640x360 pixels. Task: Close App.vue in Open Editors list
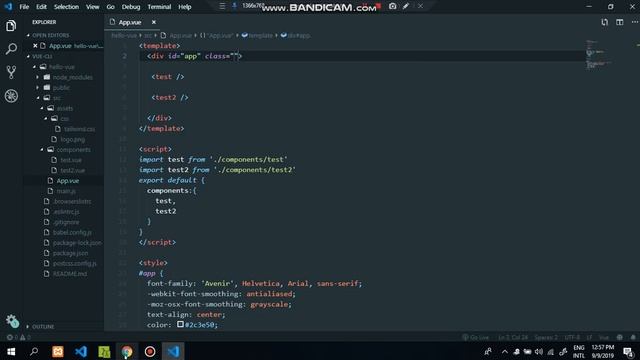click(35, 46)
